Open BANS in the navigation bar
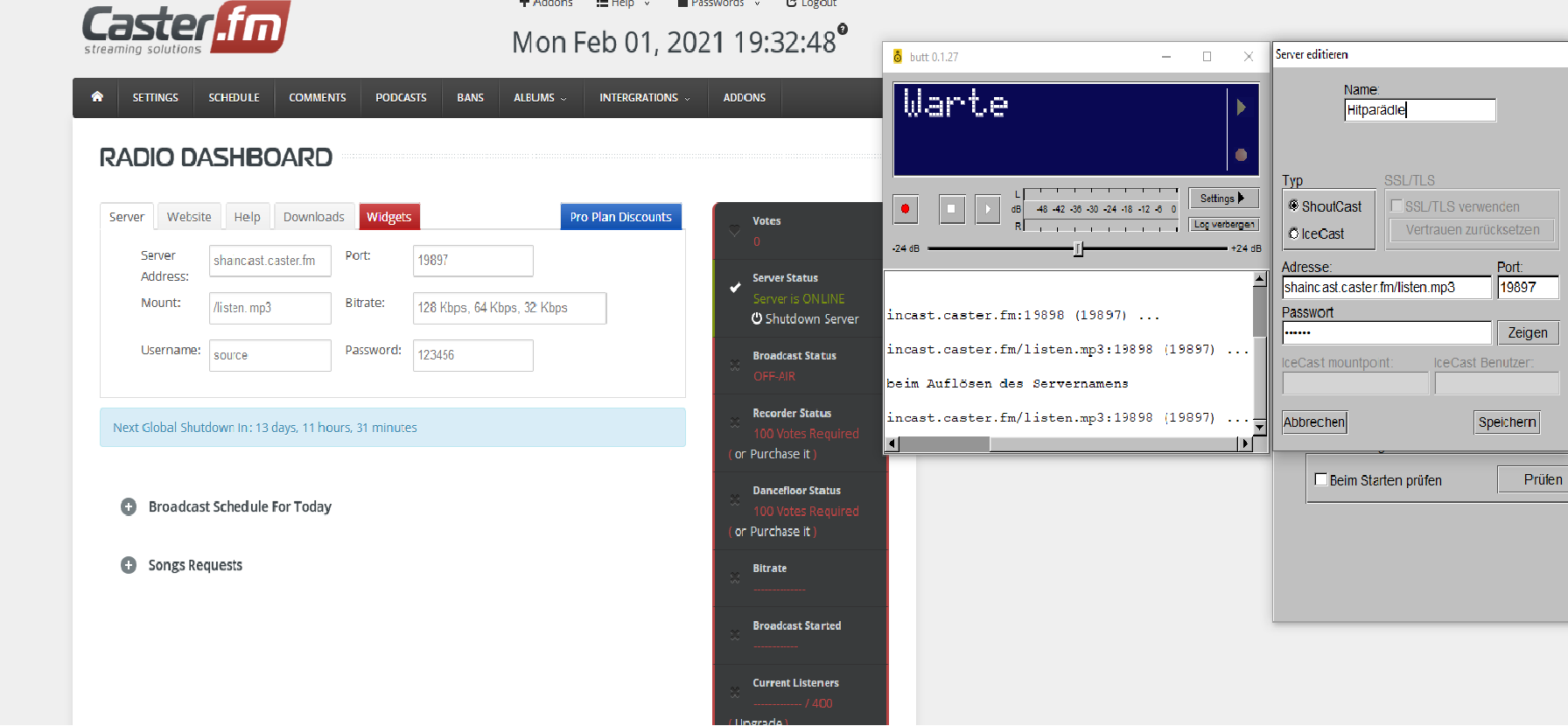 pyautogui.click(x=470, y=98)
